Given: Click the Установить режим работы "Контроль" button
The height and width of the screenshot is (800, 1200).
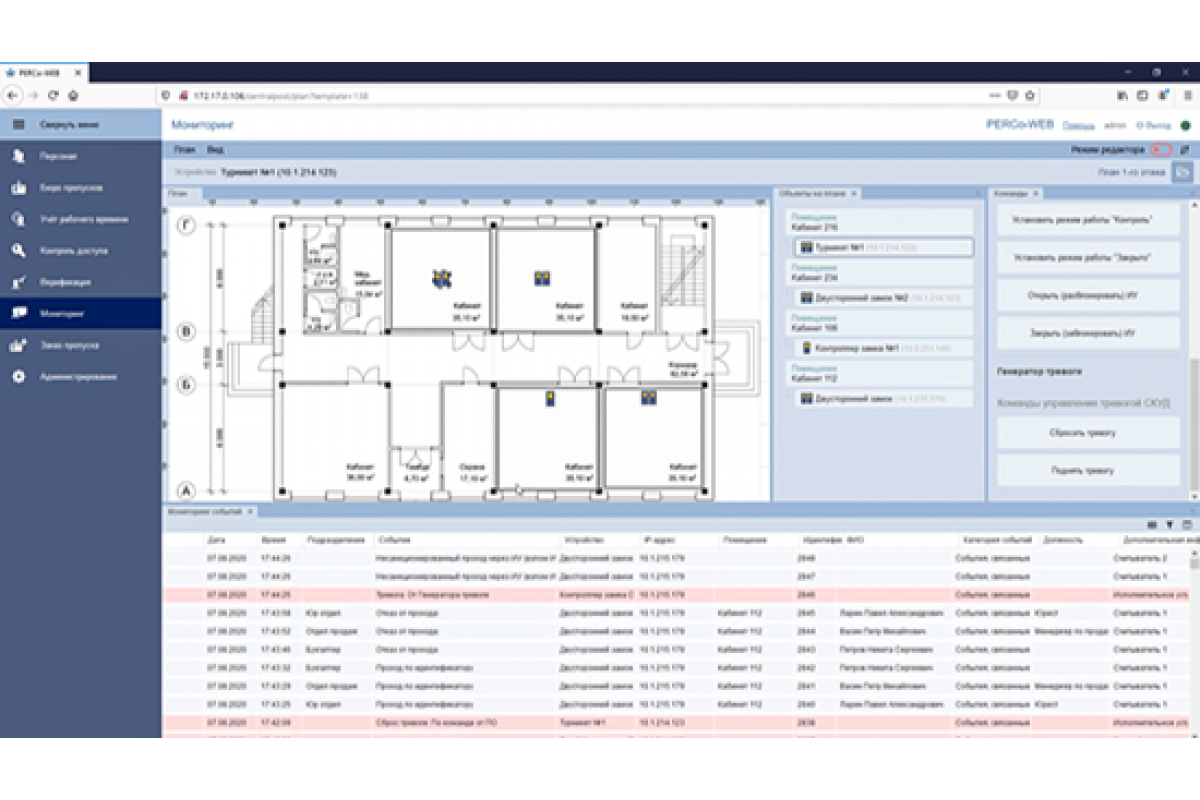Looking at the screenshot, I should tap(1088, 221).
